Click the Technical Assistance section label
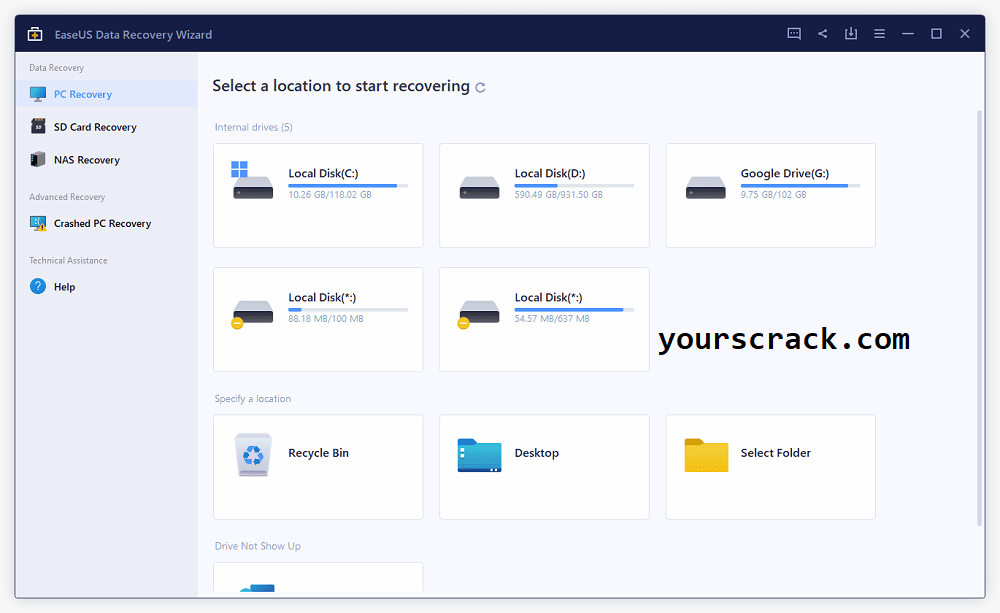The image size is (1000, 613). point(68,260)
